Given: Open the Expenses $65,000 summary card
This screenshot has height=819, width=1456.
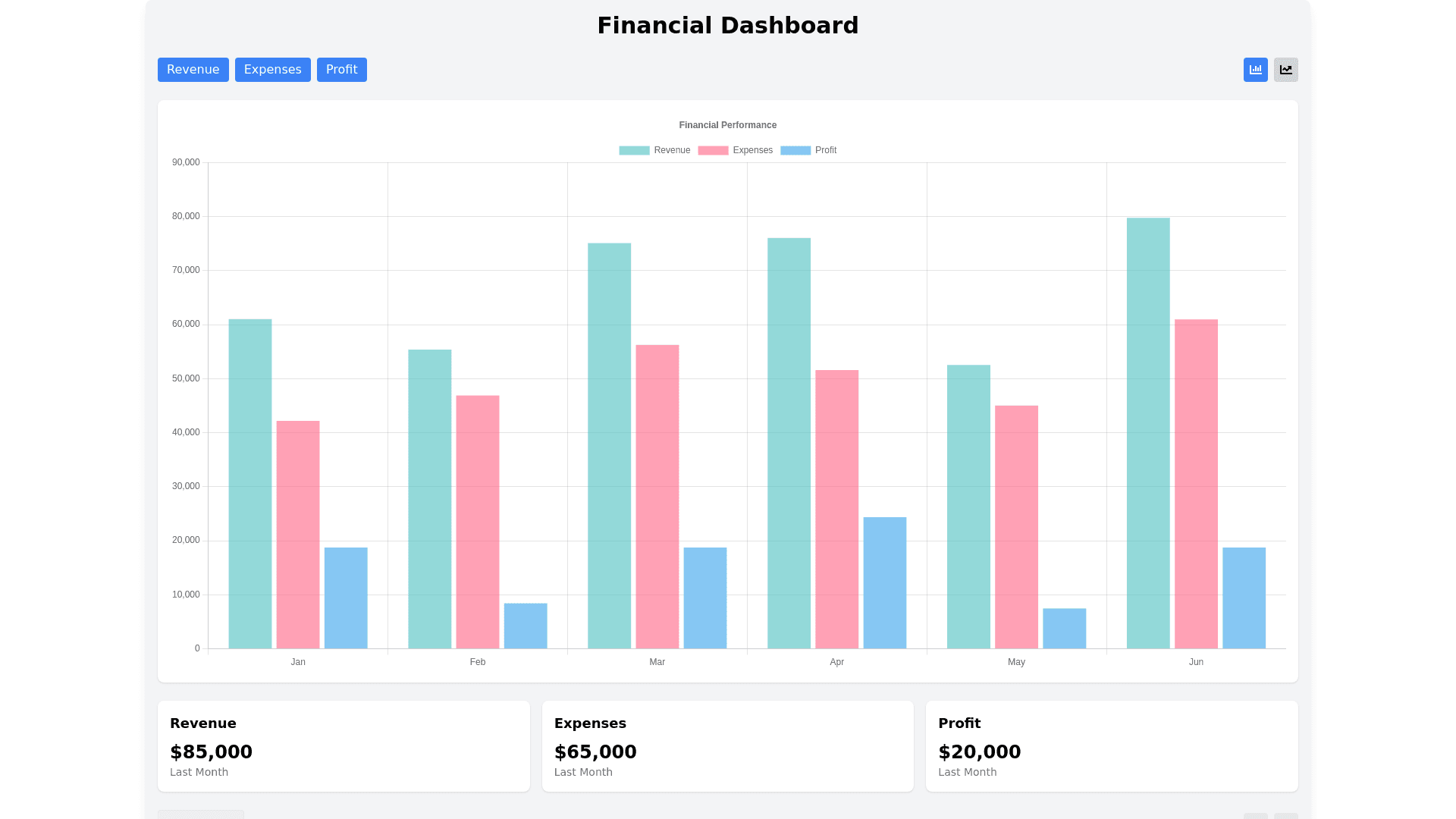Looking at the screenshot, I should (x=727, y=746).
